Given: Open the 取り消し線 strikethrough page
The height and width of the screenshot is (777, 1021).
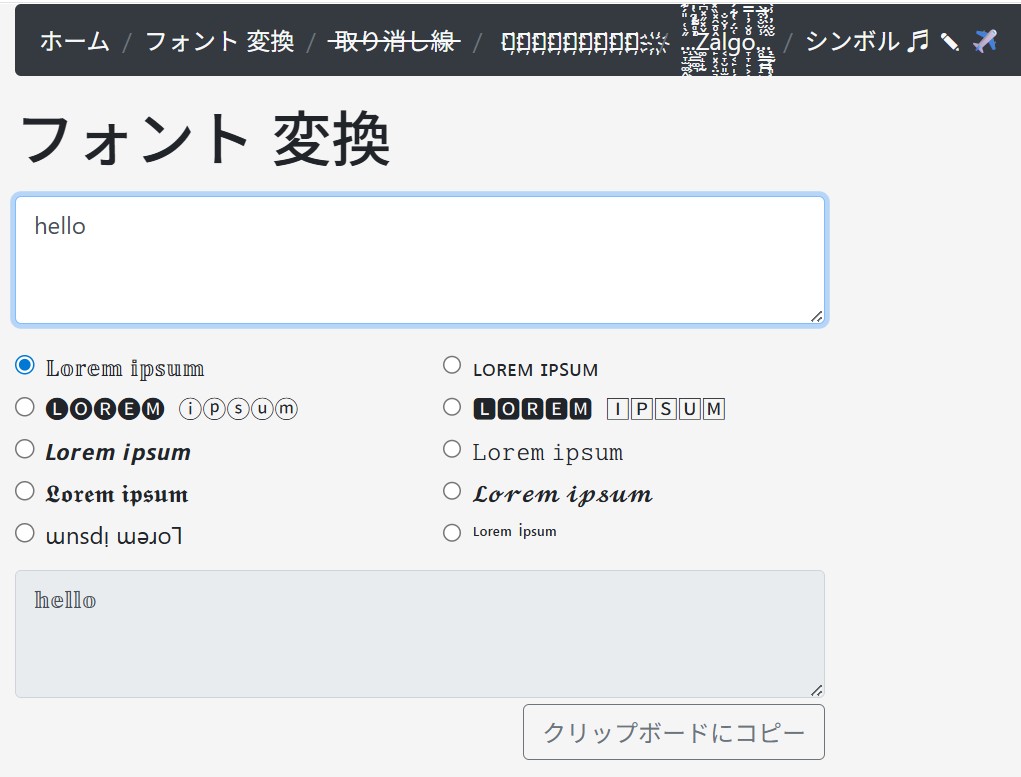Looking at the screenshot, I should (x=394, y=41).
